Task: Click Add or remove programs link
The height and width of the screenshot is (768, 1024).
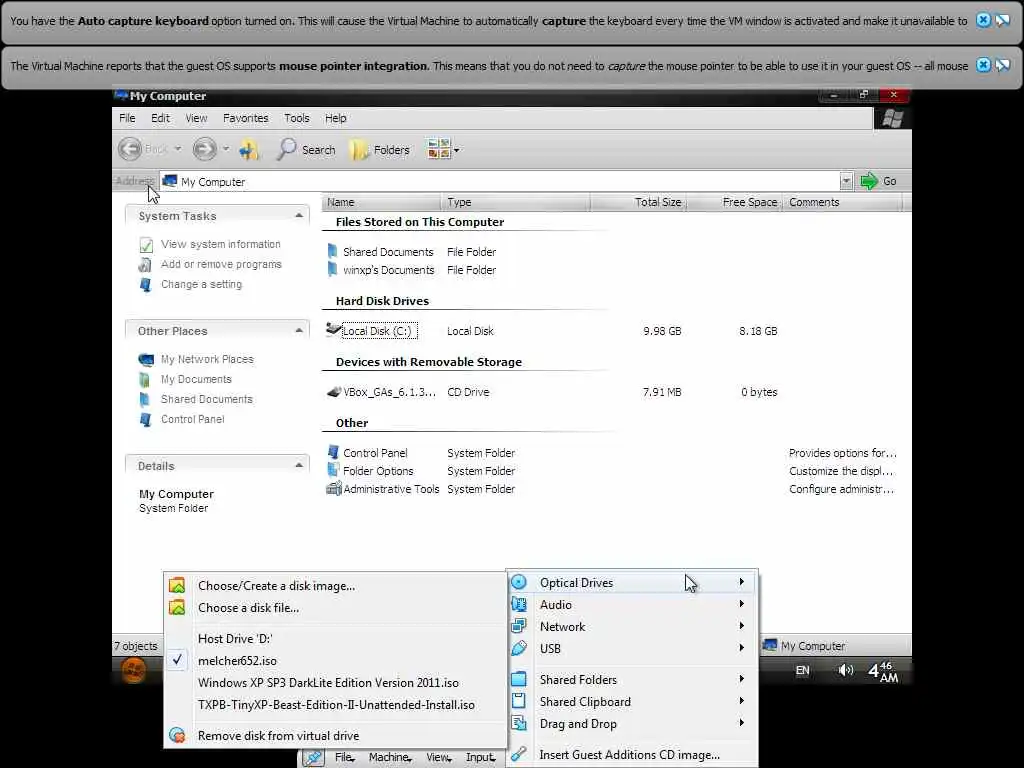Action: tap(221, 264)
